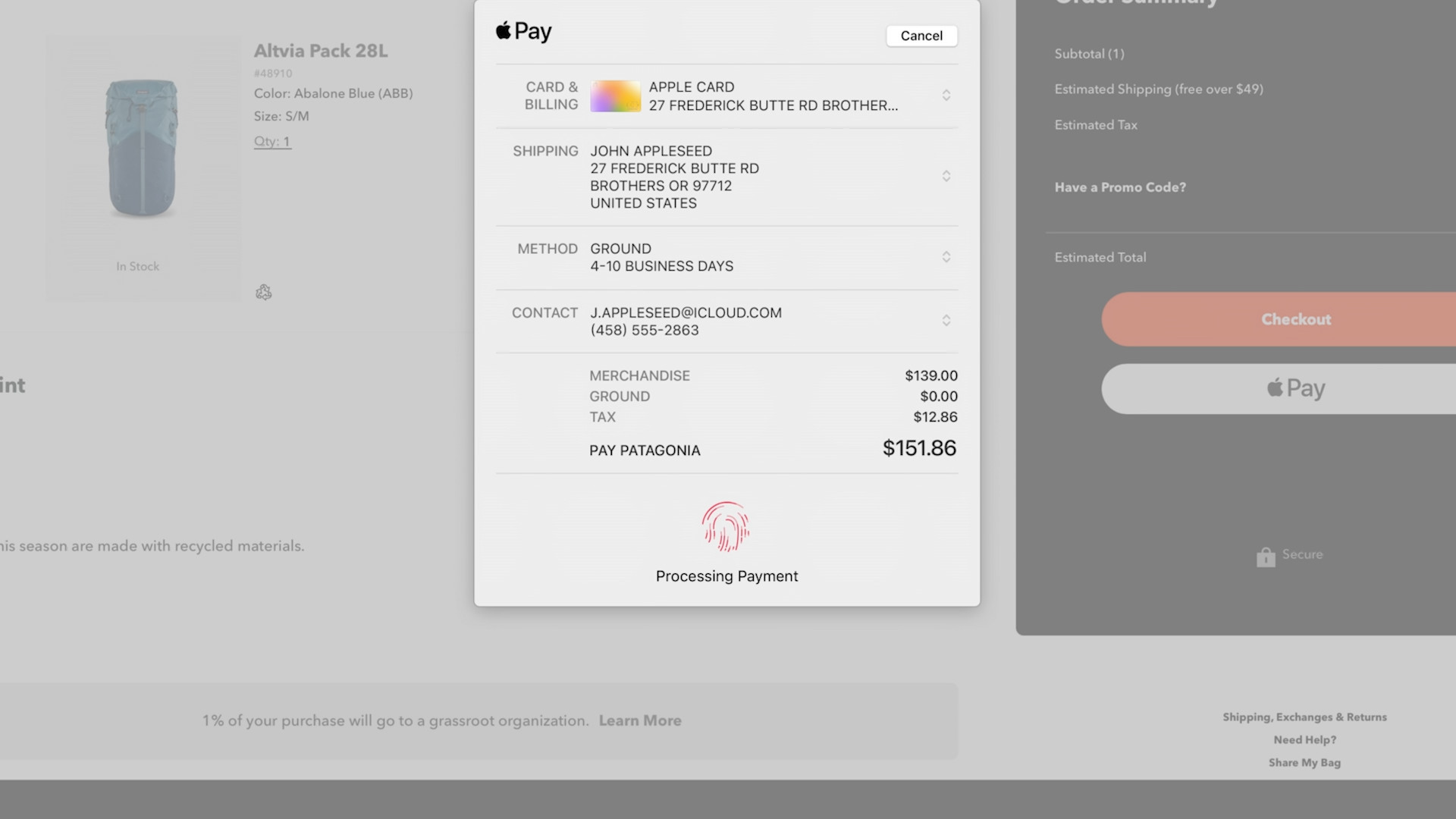Click the Apple Card thumbnail image

pyautogui.click(x=615, y=96)
